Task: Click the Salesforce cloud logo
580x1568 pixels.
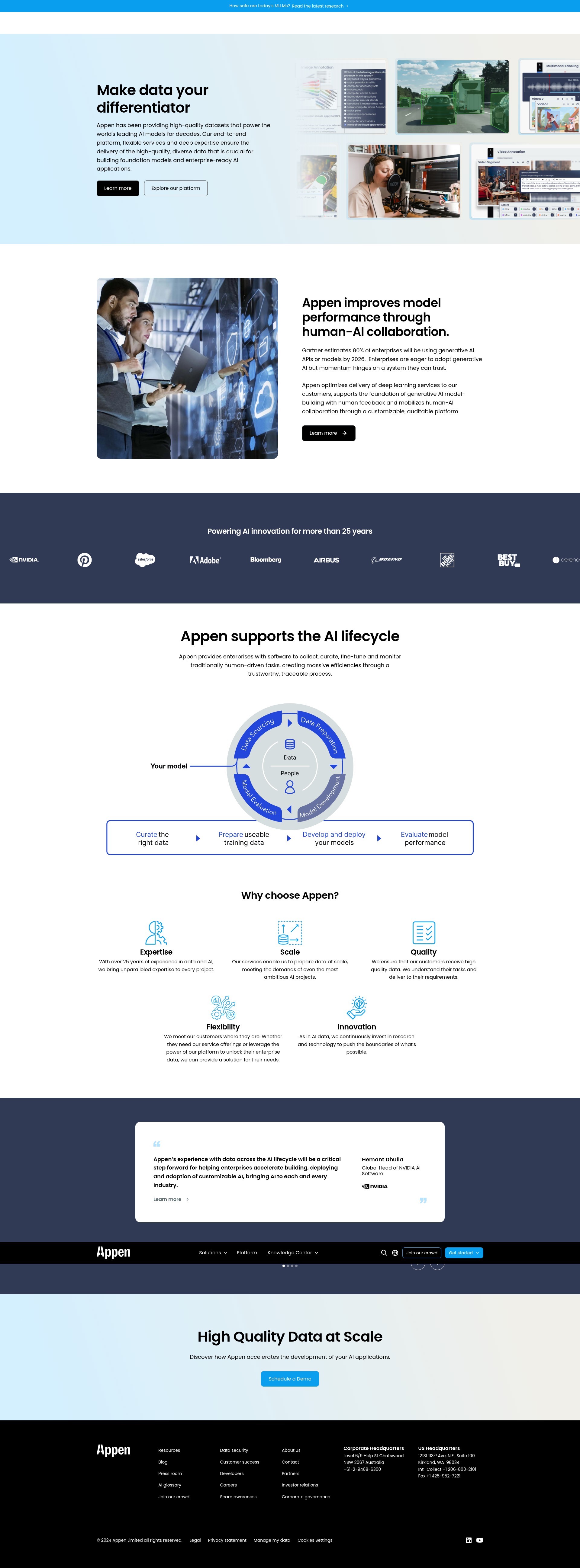Action: click(145, 559)
